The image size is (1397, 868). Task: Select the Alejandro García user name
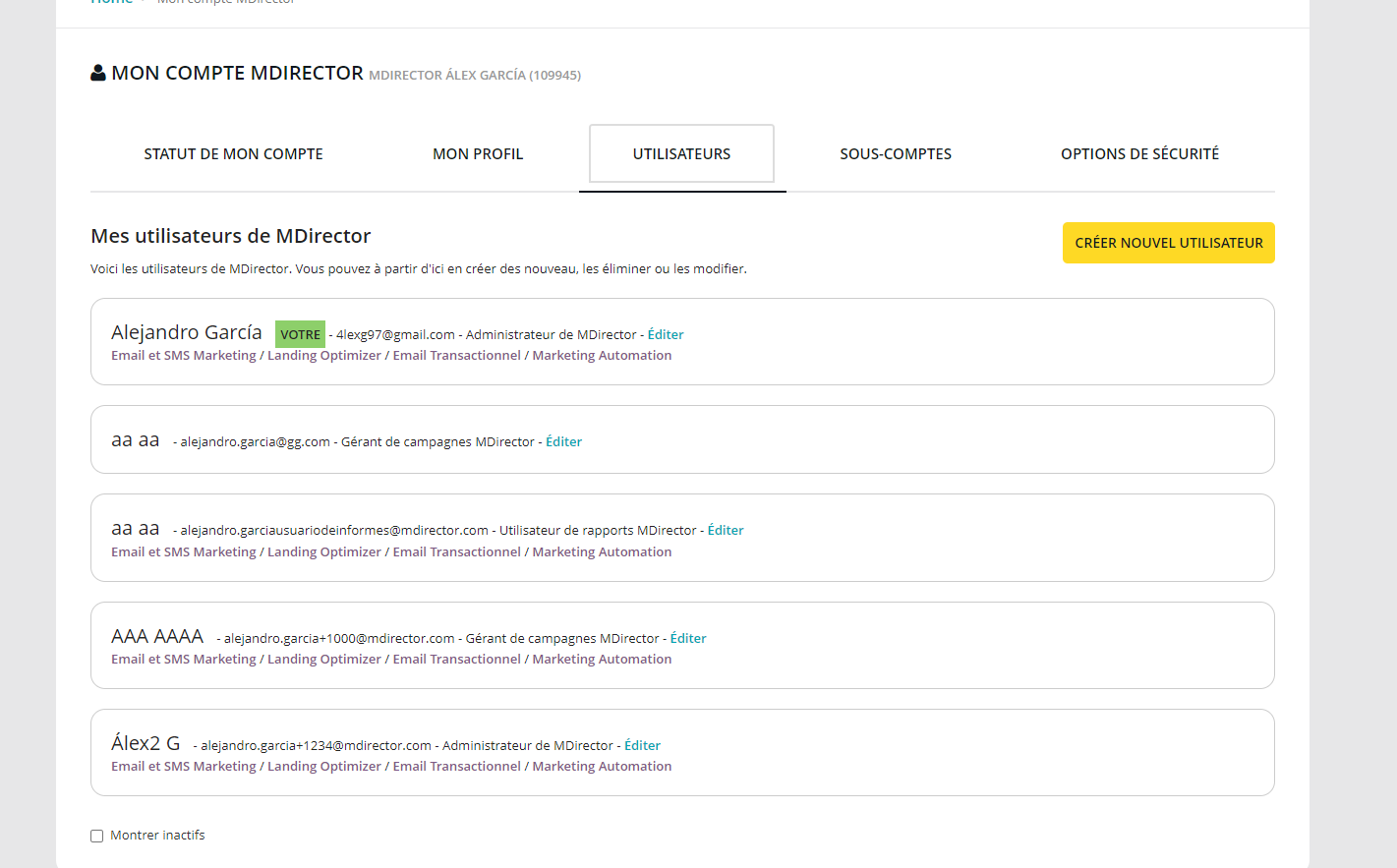tap(187, 333)
